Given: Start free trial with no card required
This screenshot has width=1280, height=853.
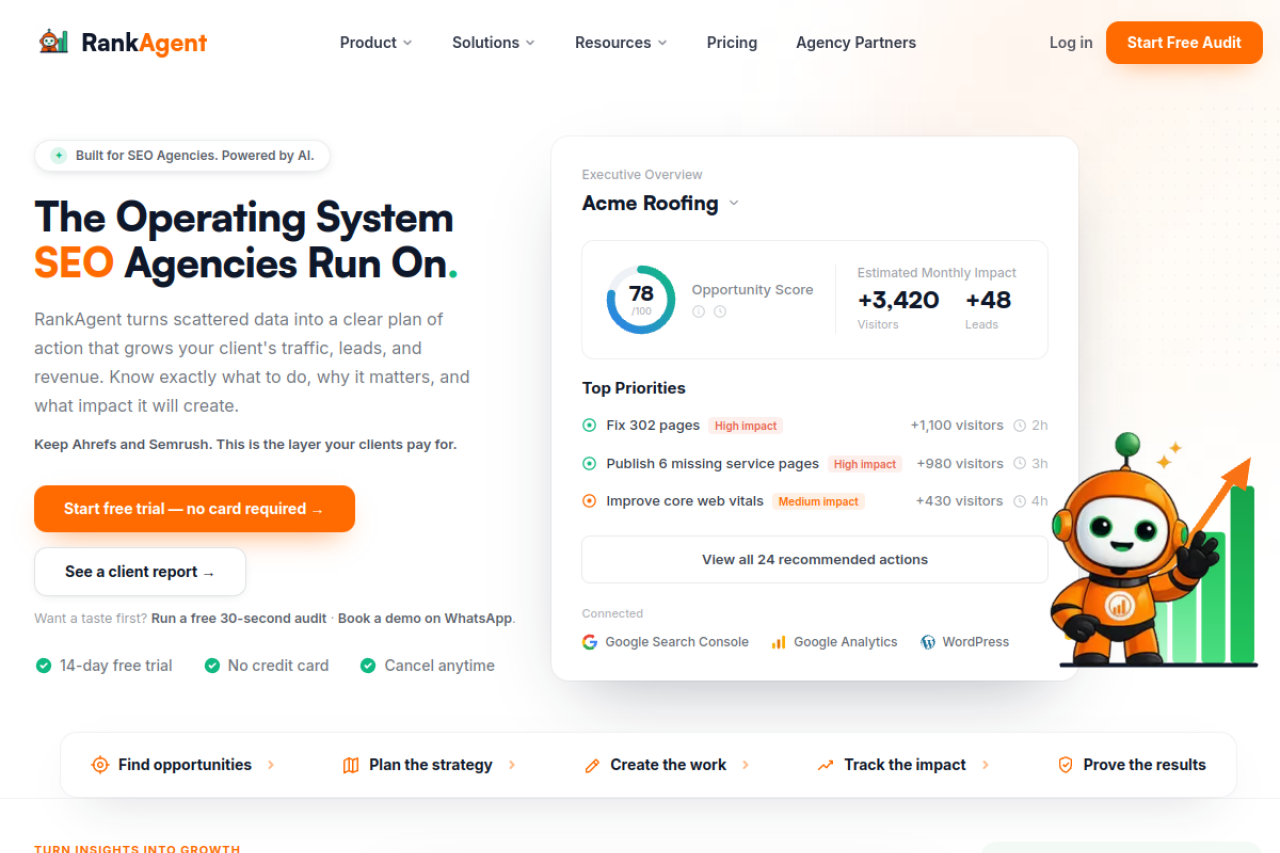Looking at the screenshot, I should 194,509.
